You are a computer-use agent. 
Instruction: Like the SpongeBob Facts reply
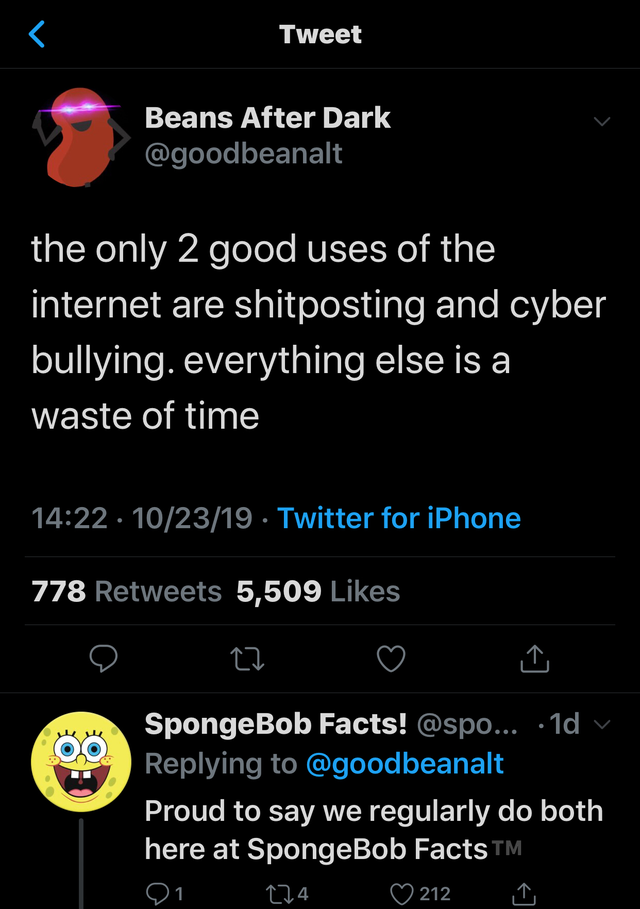(405, 893)
